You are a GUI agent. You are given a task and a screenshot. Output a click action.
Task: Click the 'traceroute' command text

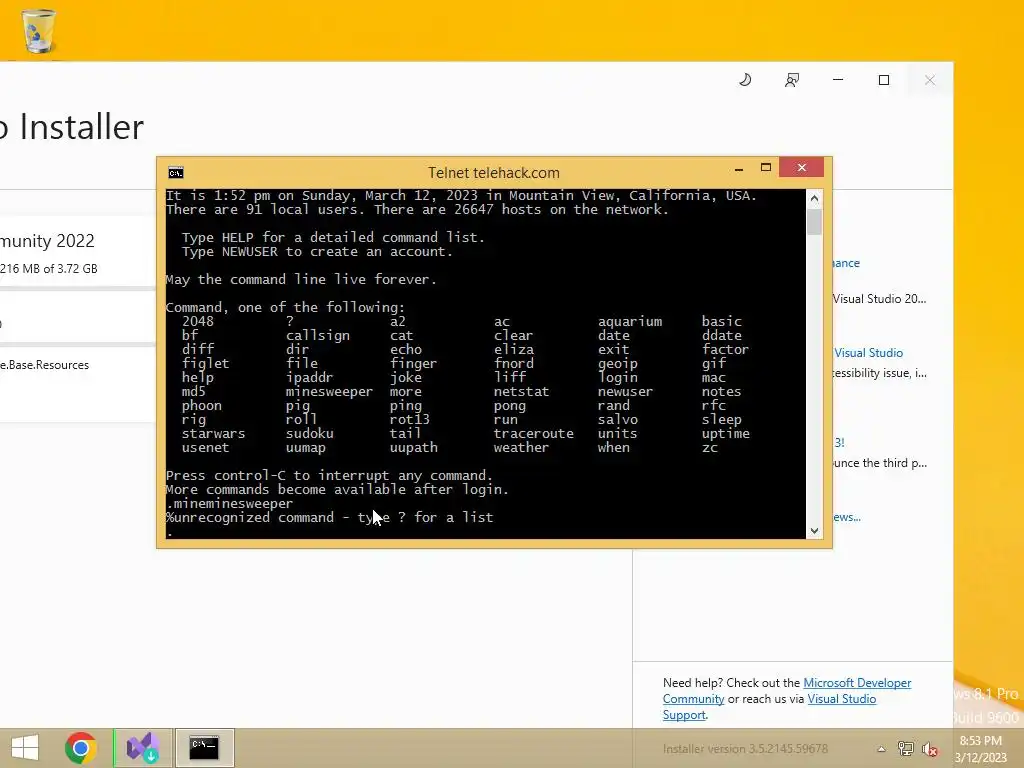click(x=534, y=434)
